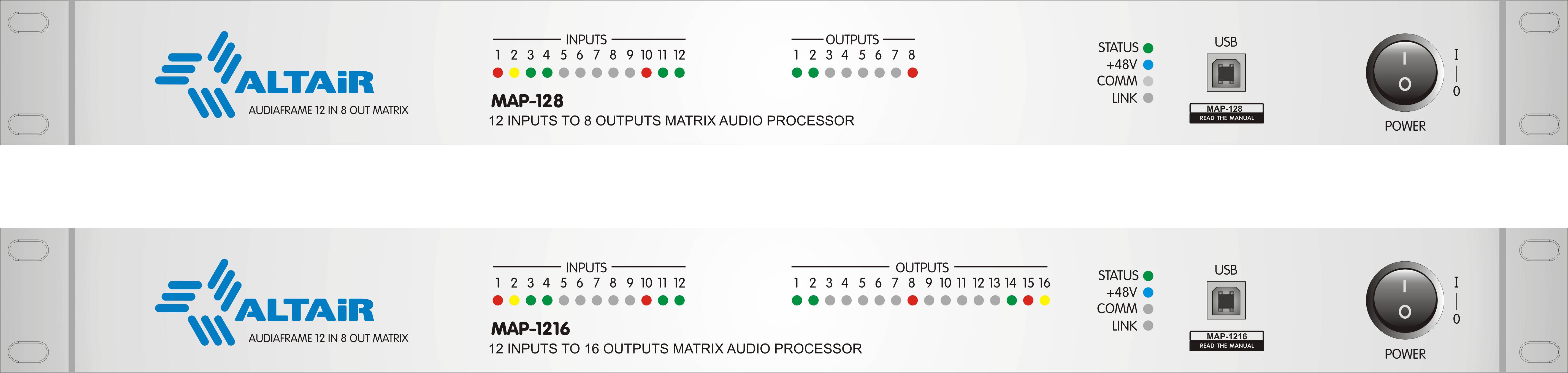
Task: Click the red input 10 LED on MAP-128
Action: pos(646,73)
